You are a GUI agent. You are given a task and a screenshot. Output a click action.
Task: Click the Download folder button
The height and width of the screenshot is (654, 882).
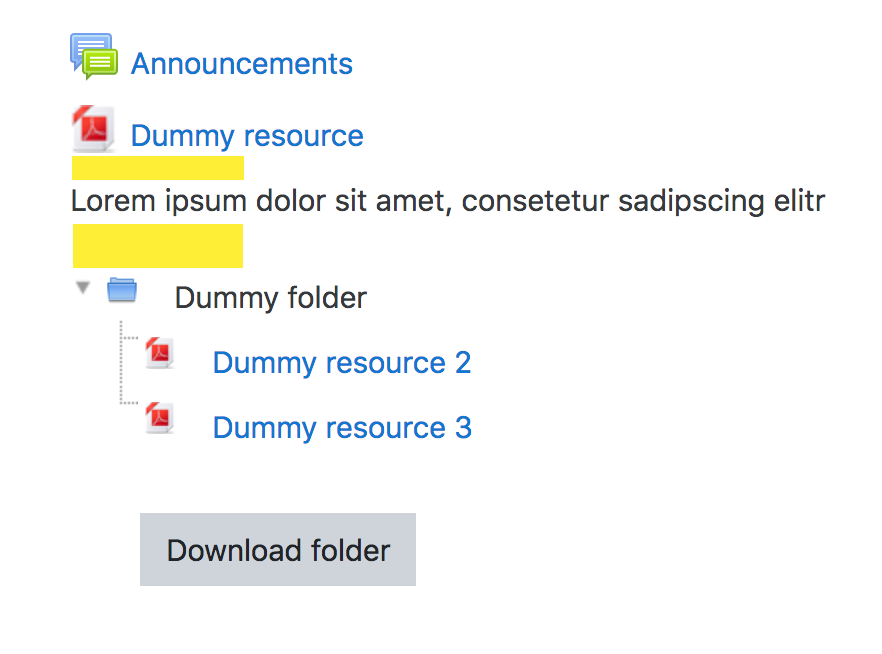[x=278, y=549]
